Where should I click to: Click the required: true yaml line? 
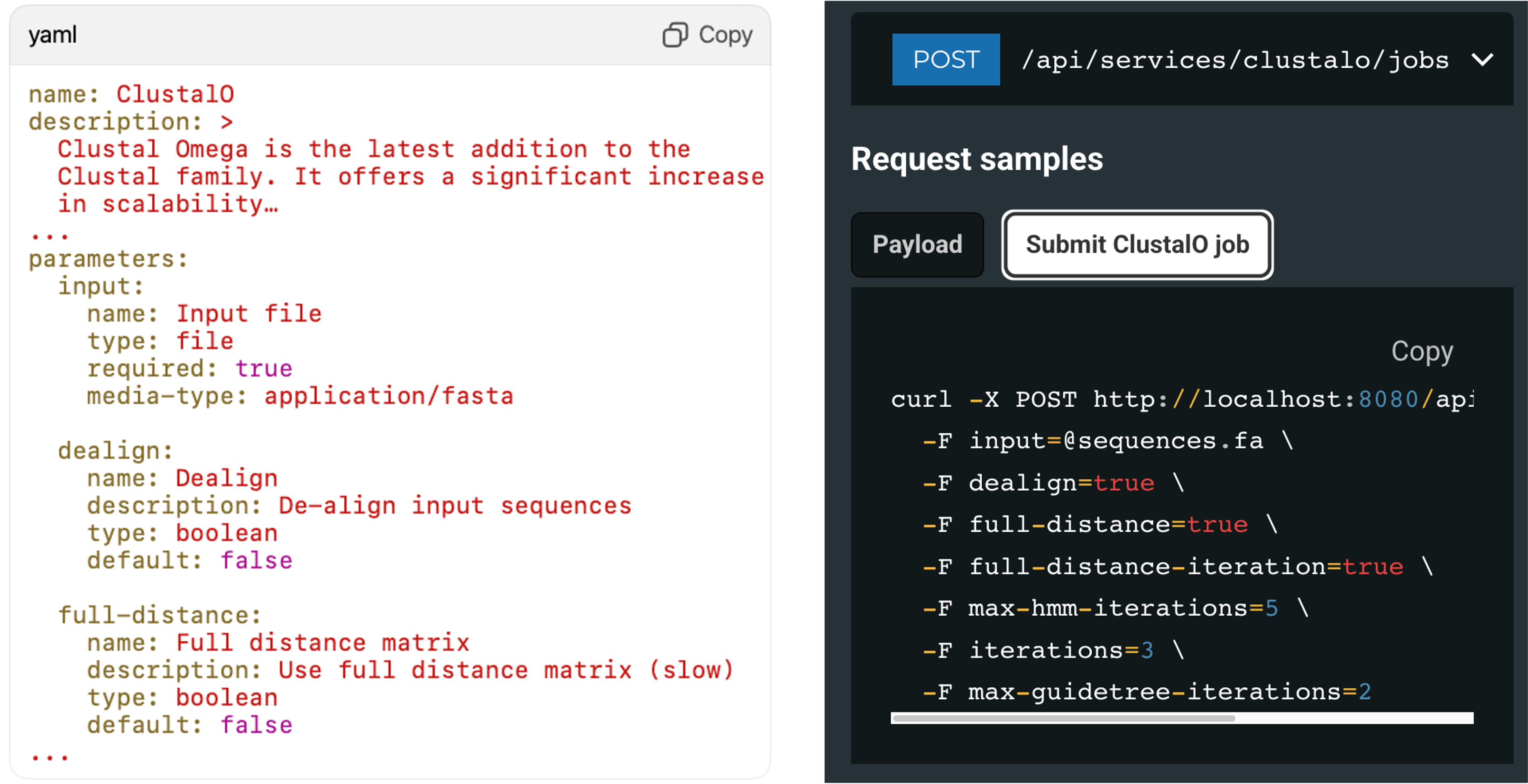pos(190,368)
